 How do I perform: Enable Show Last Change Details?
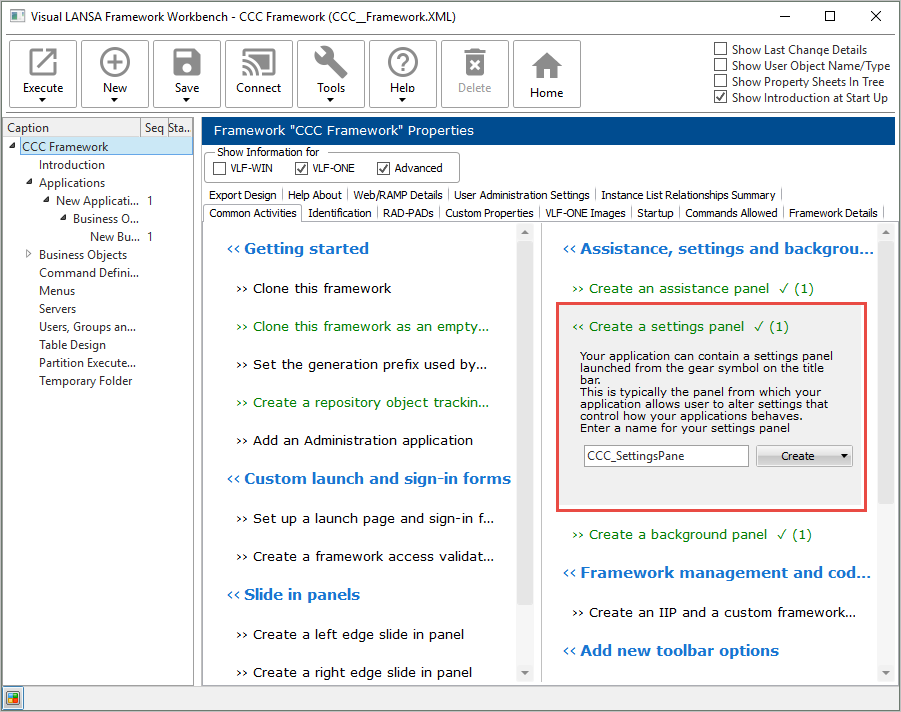[721, 49]
